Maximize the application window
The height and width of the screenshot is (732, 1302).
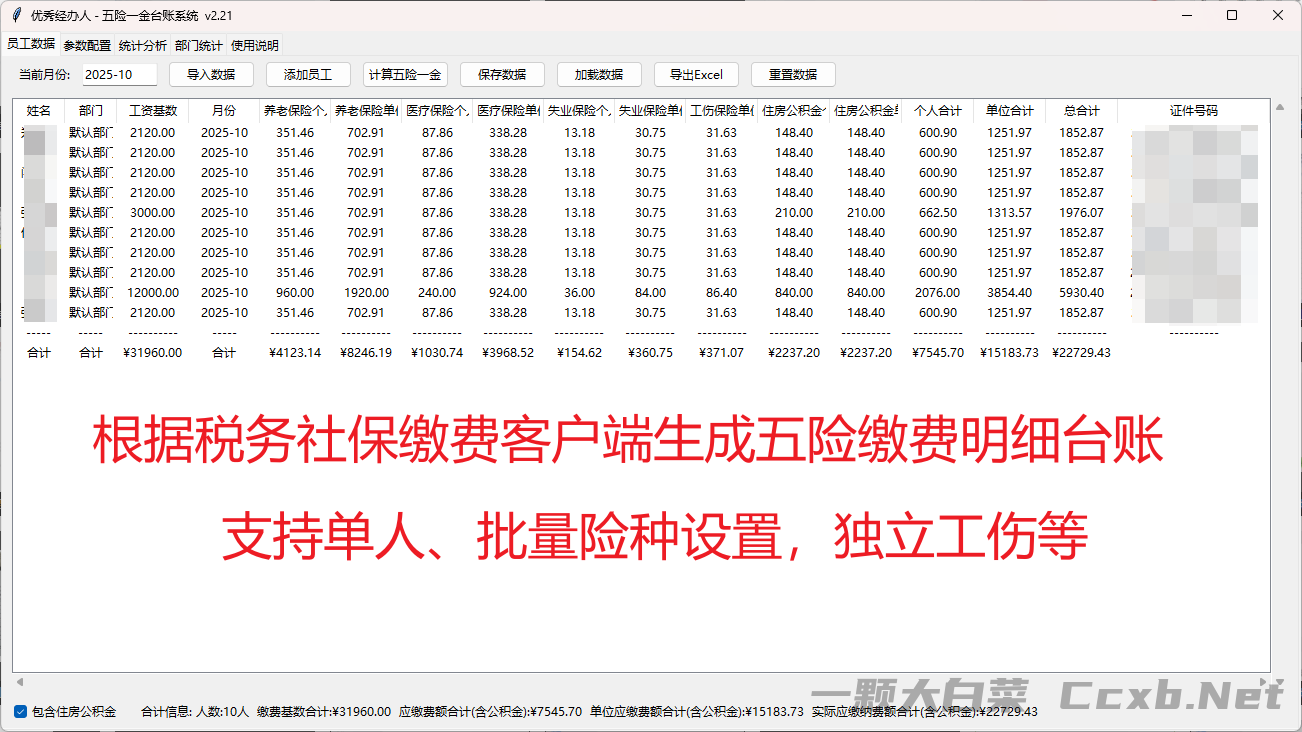[x=1232, y=16]
